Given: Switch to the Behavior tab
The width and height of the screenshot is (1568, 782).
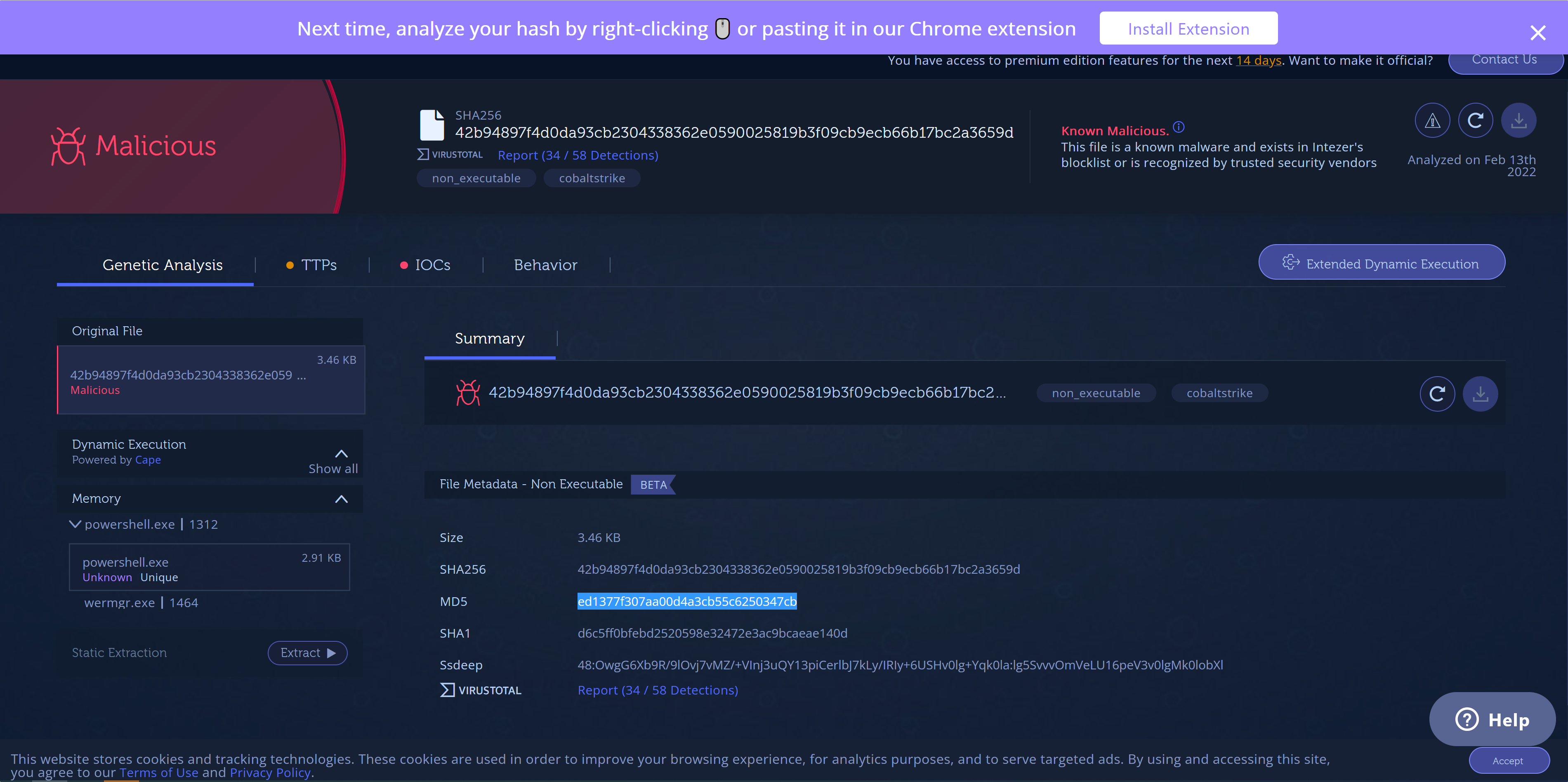Looking at the screenshot, I should tap(545, 265).
